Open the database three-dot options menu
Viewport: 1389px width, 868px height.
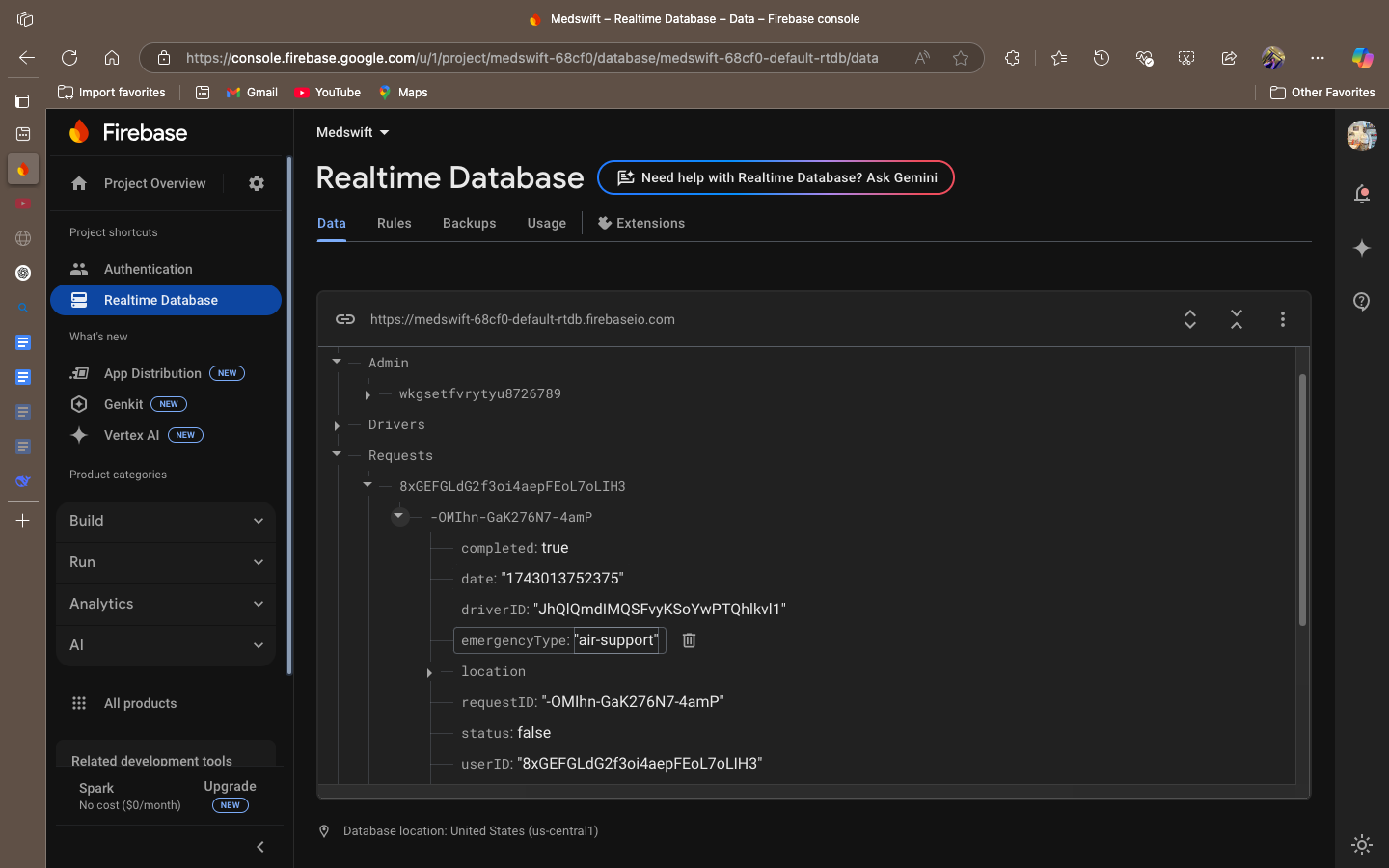click(x=1282, y=319)
